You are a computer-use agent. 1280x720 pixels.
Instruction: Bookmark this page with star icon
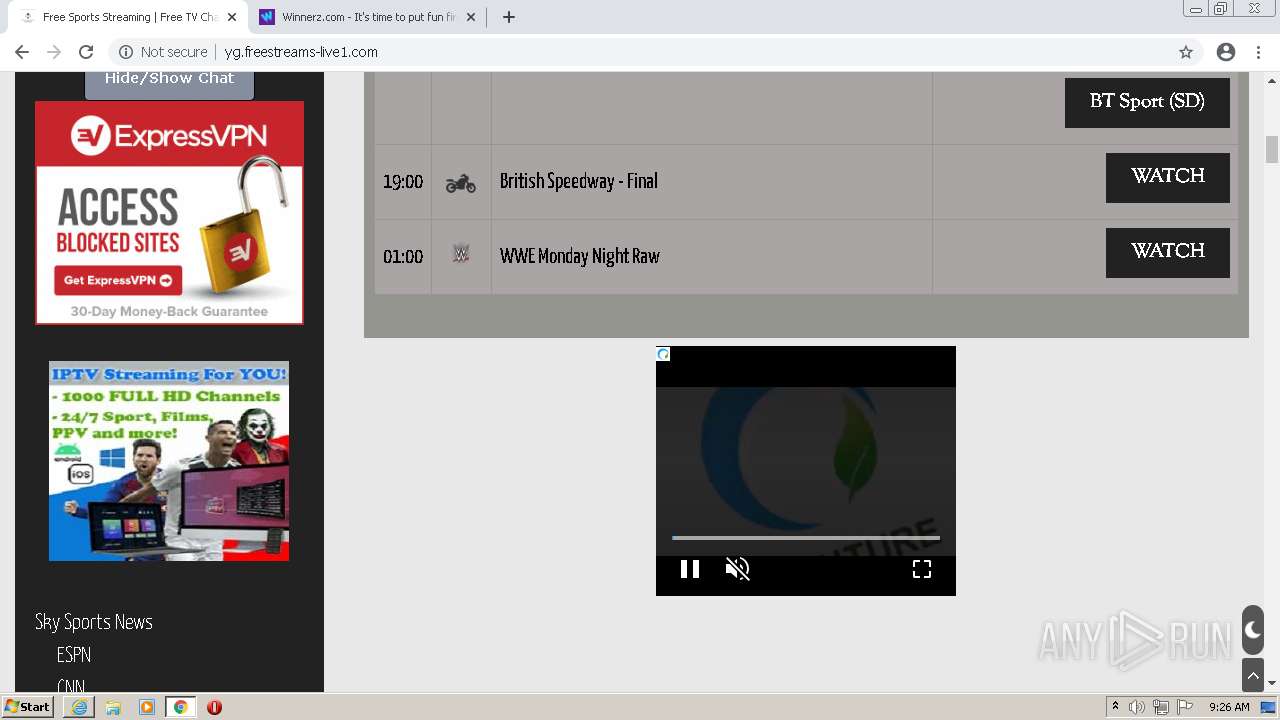(1186, 52)
